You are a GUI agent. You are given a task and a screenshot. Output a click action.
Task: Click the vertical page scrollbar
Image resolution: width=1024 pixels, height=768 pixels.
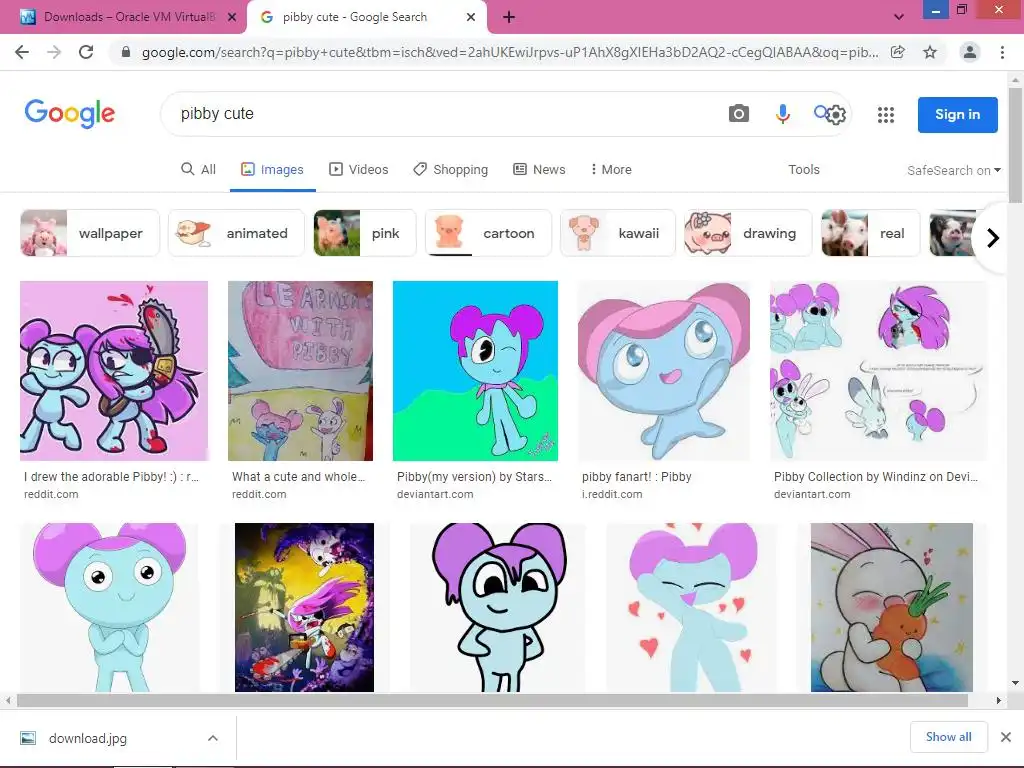pyautogui.click(x=1015, y=144)
